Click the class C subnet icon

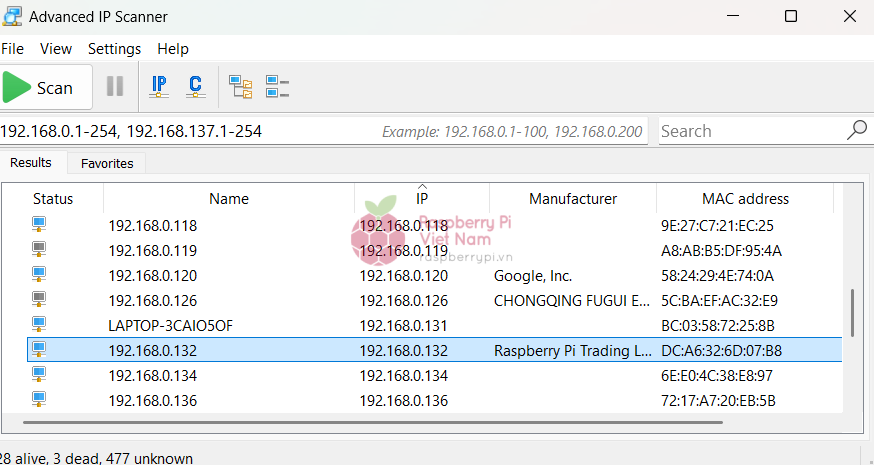click(196, 87)
